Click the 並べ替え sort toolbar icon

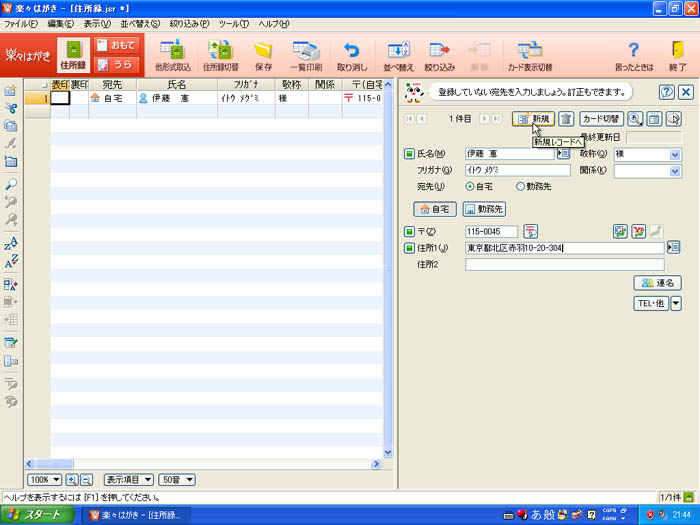coord(398,55)
